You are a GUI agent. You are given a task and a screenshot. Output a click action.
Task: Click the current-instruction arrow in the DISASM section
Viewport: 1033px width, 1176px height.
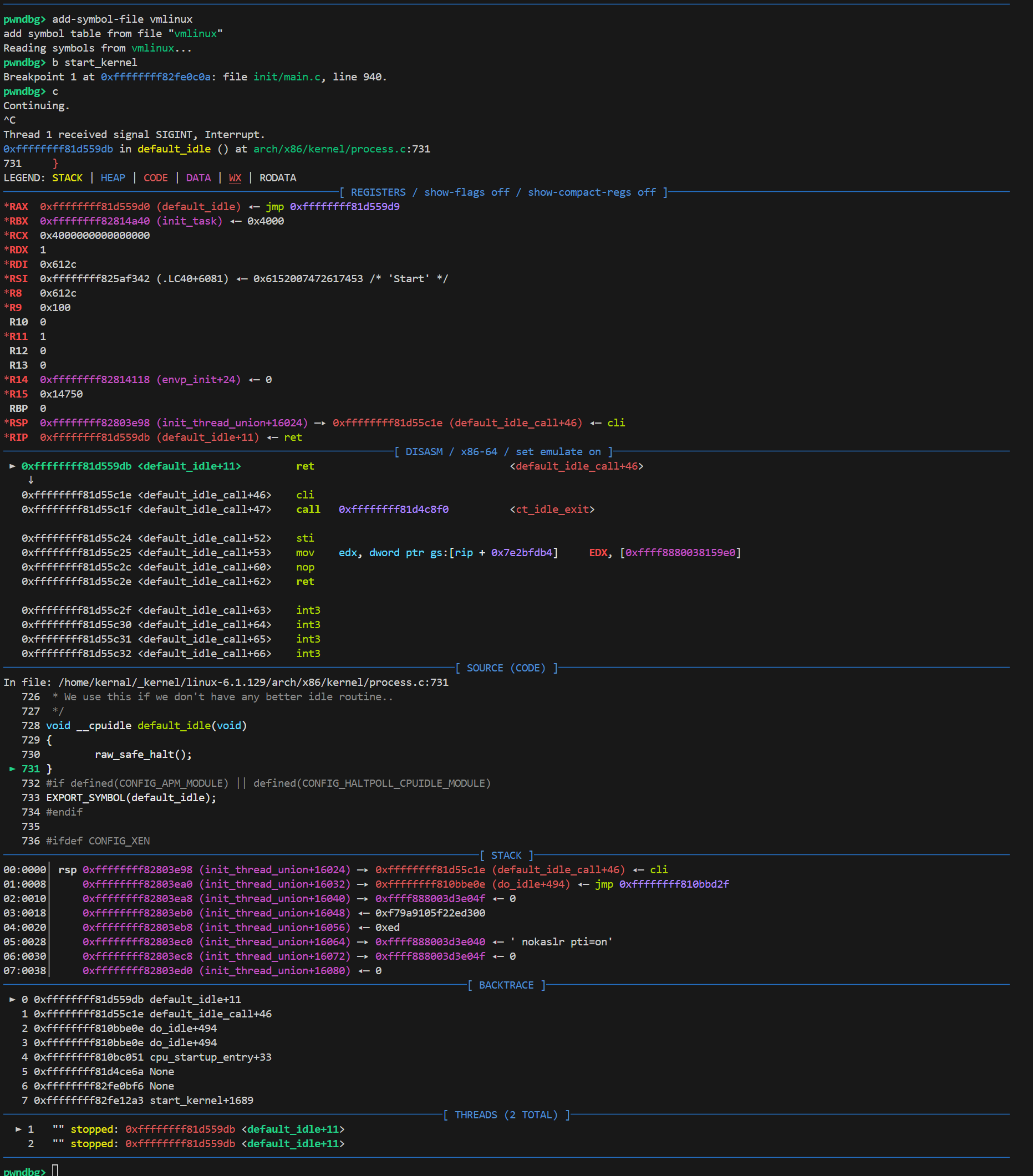pos(12,466)
